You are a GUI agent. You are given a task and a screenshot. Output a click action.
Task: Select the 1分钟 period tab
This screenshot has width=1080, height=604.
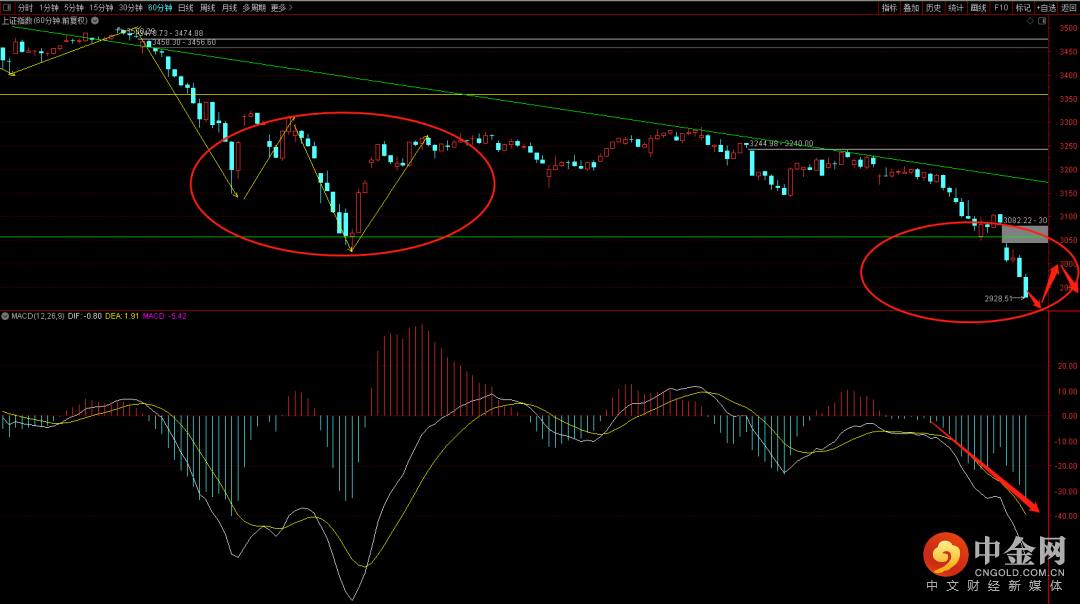point(49,7)
